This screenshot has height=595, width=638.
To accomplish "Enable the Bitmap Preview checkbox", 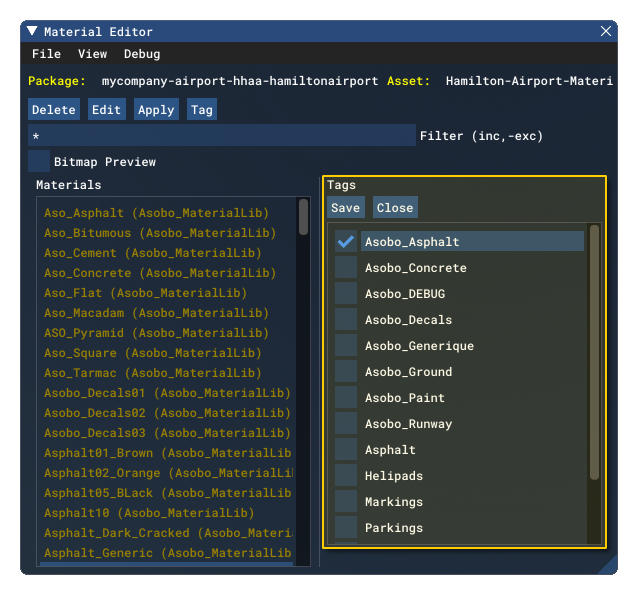I will (39, 162).
